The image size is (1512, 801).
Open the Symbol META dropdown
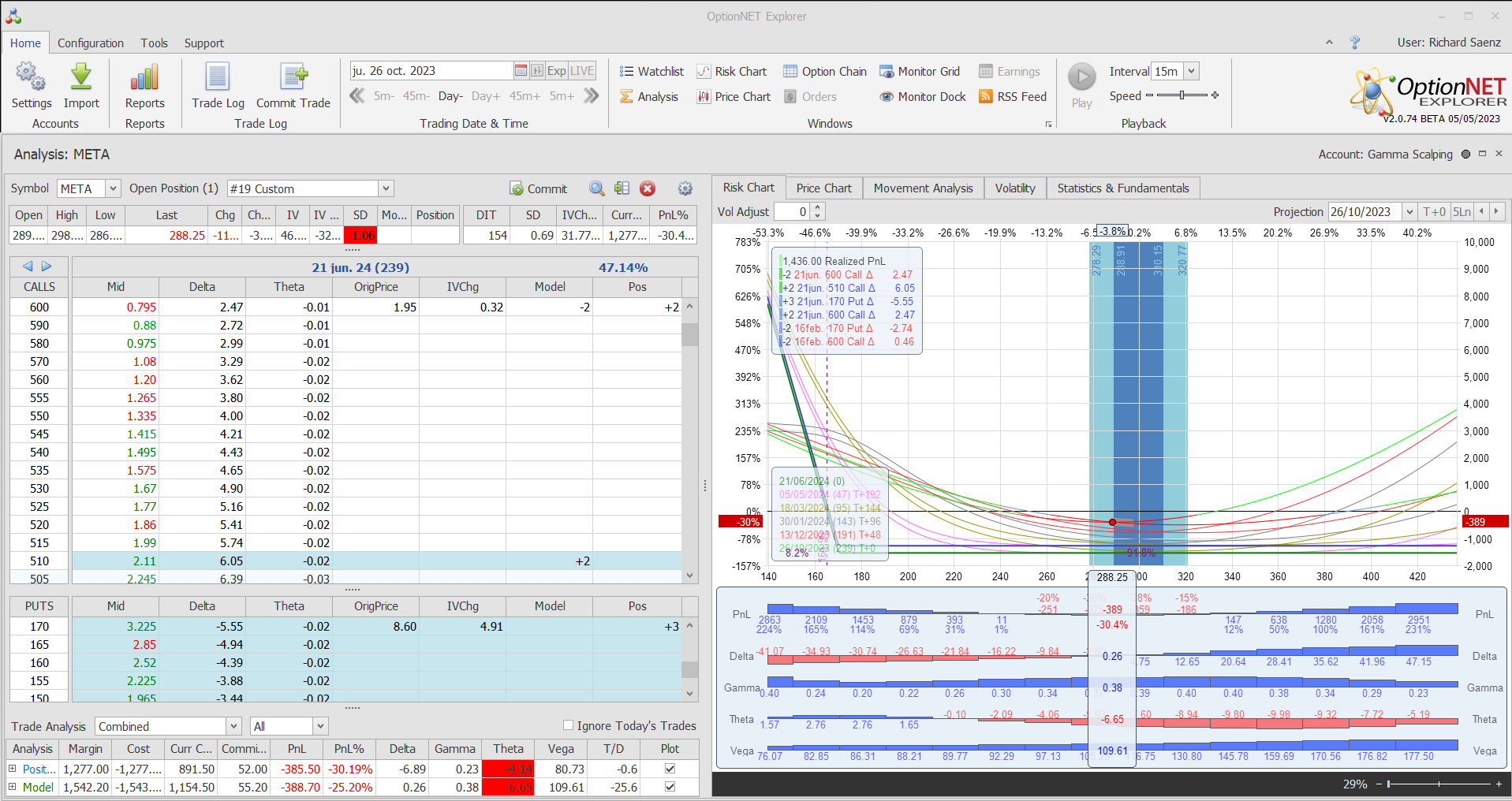pyautogui.click(x=113, y=188)
